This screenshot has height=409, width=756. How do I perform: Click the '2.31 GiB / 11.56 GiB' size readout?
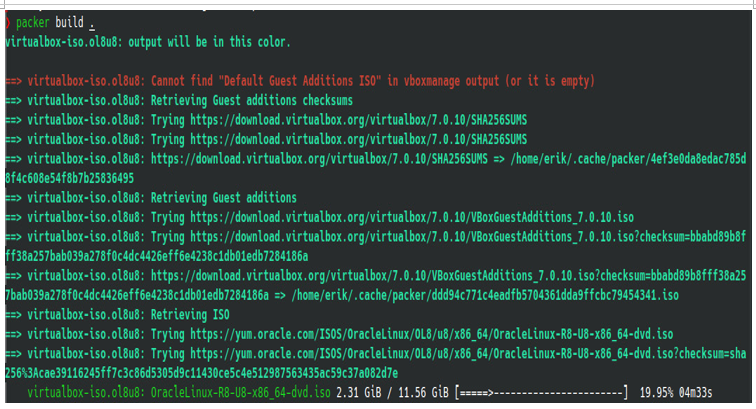coord(392,393)
